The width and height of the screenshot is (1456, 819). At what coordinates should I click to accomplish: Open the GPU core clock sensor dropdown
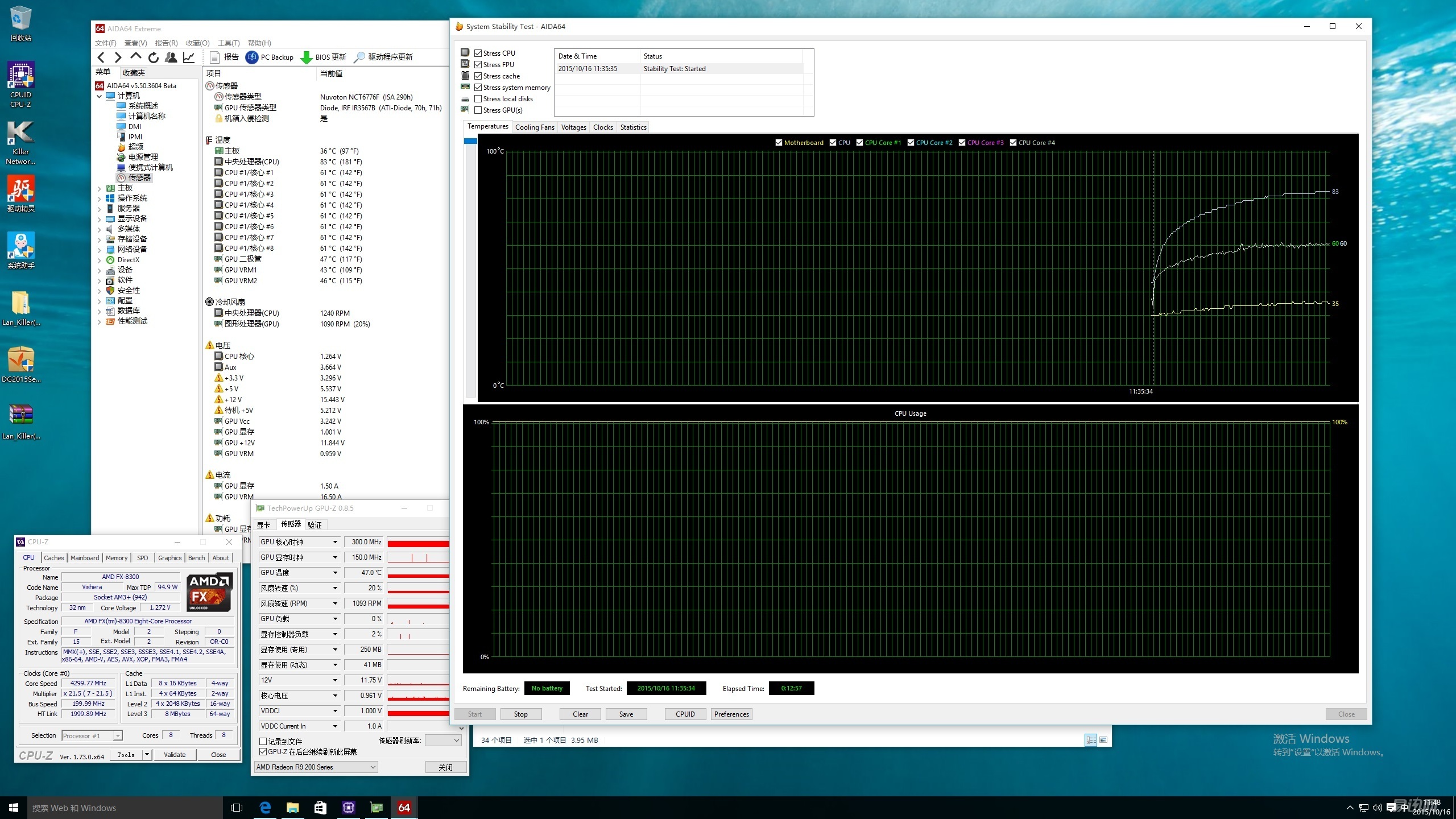tap(335, 542)
